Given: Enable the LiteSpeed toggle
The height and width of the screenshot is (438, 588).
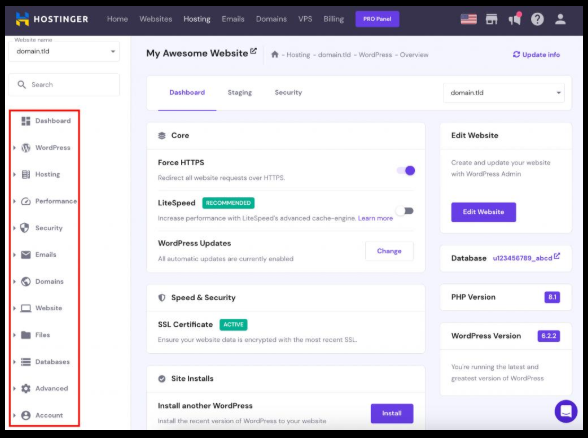Looking at the screenshot, I should tap(405, 211).
